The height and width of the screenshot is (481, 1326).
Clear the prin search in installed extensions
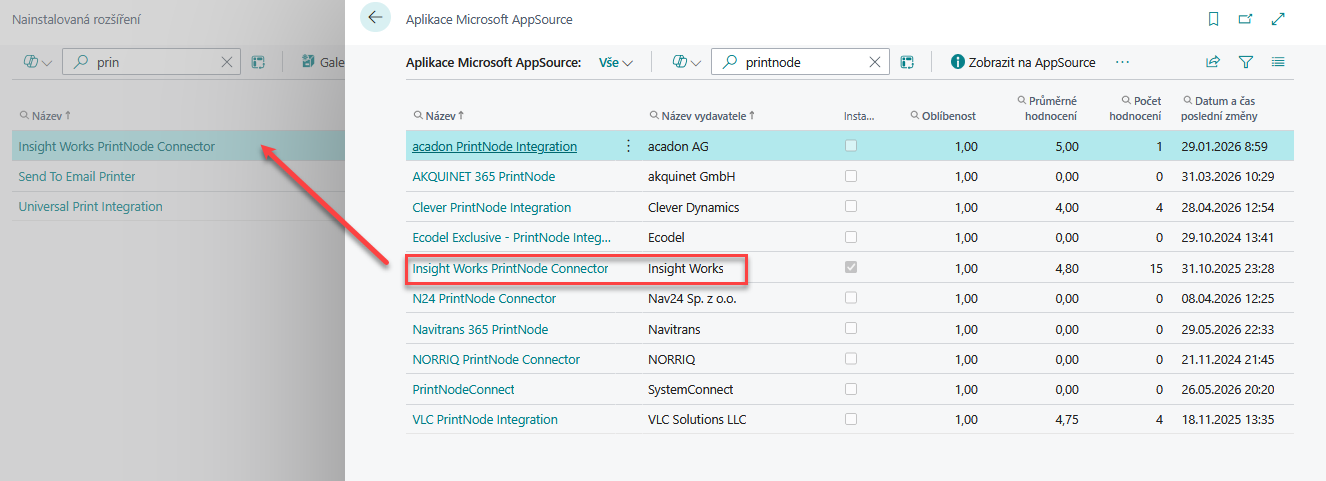click(227, 62)
